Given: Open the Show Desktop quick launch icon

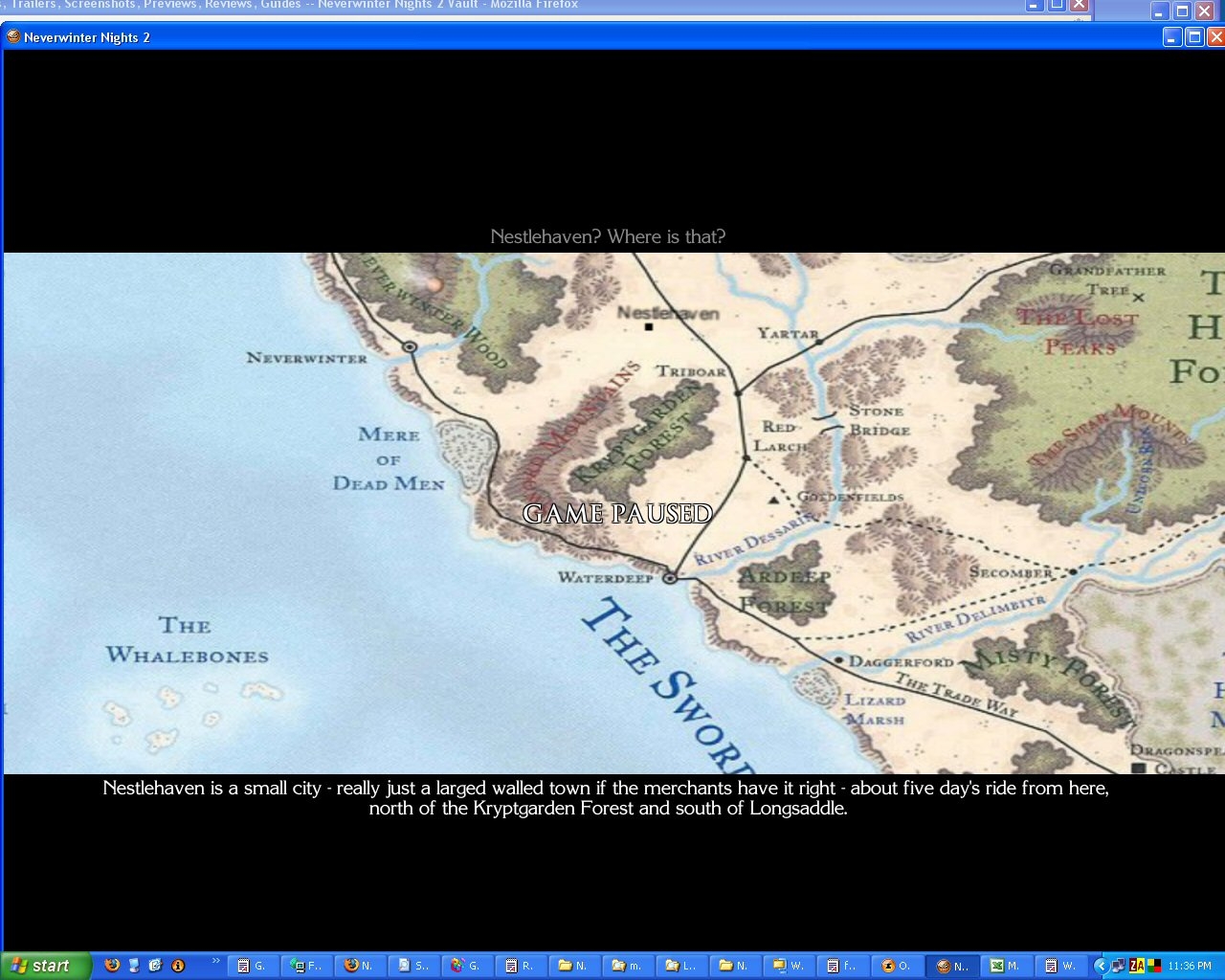Looking at the screenshot, I should [134, 966].
